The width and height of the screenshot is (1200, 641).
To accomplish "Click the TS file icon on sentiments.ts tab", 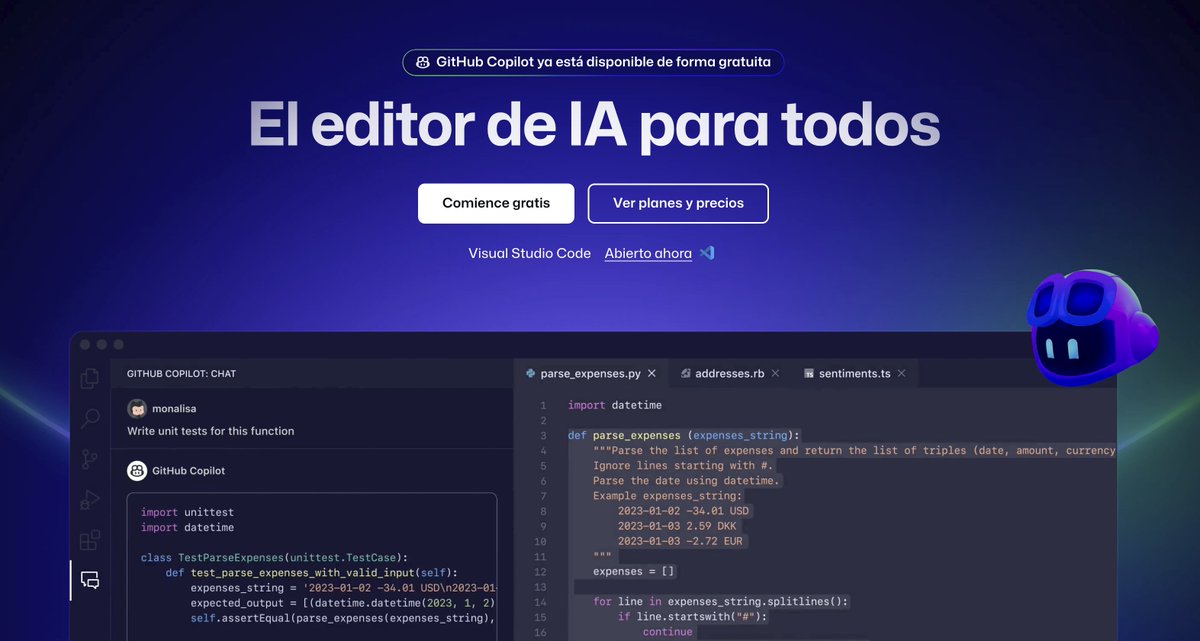I will [808, 373].
